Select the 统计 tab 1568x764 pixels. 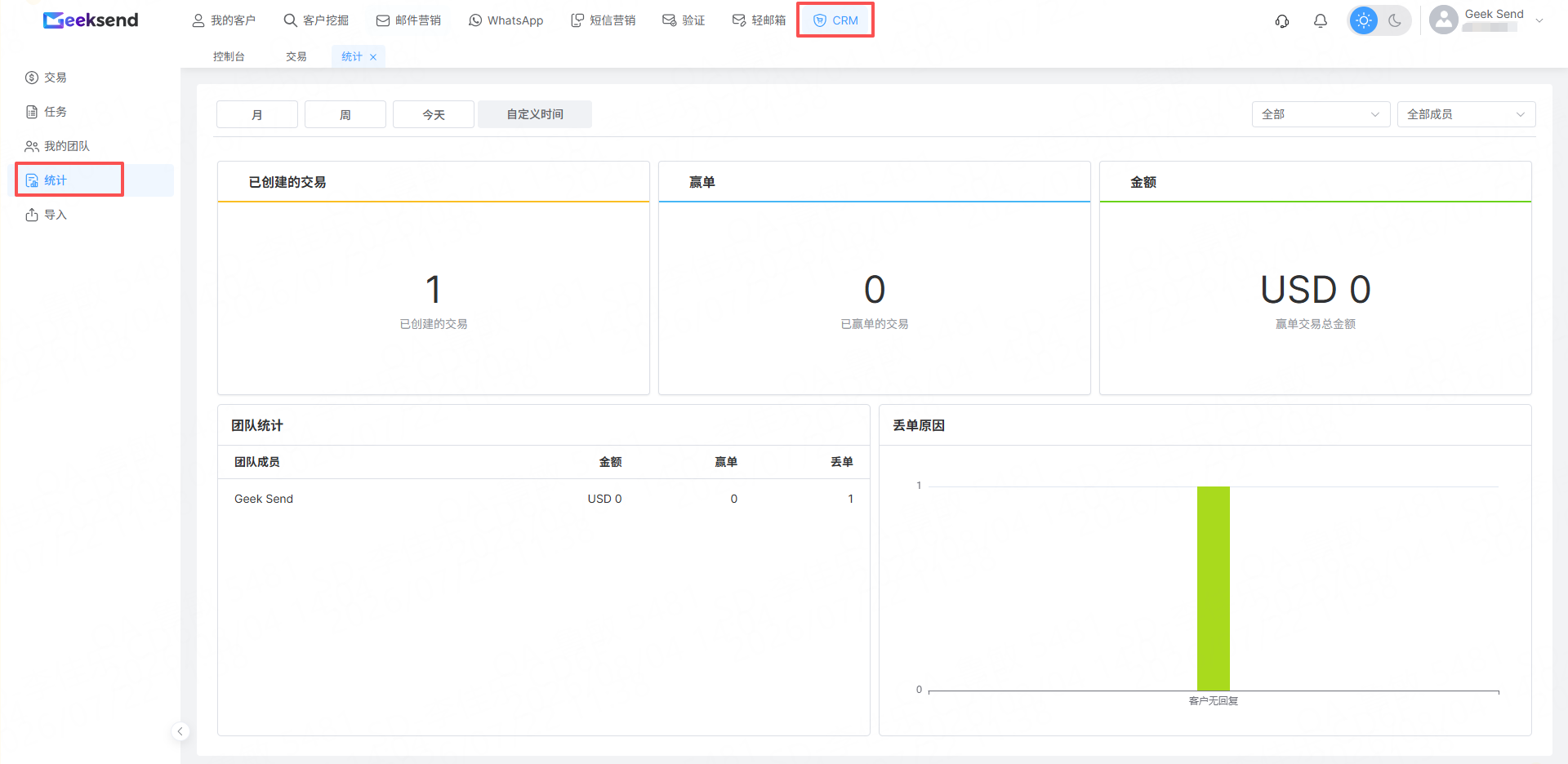[352, 56]
